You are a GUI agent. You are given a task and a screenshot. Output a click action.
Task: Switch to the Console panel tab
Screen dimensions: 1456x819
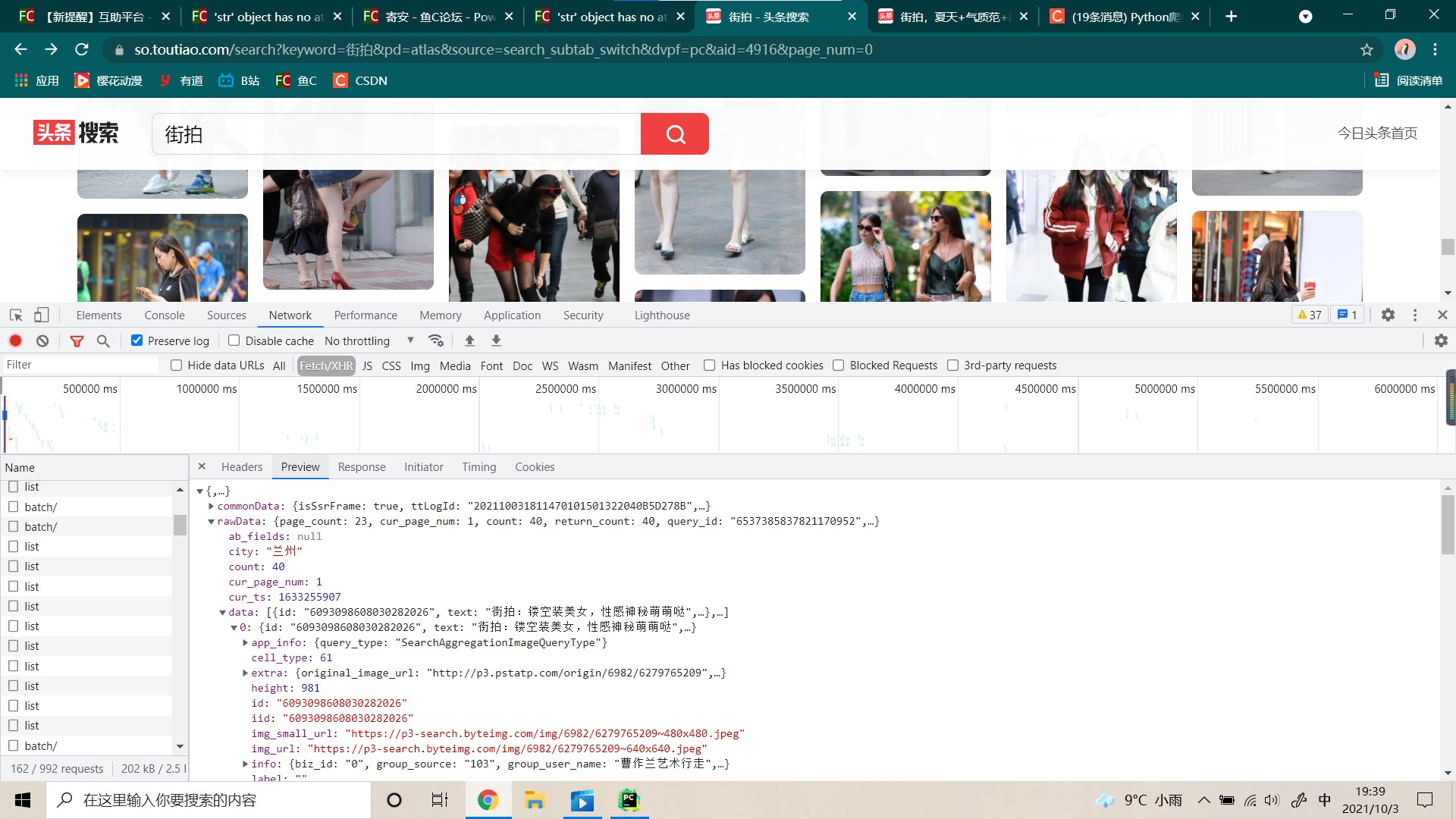pyautogui.click(x=165, y=315)
